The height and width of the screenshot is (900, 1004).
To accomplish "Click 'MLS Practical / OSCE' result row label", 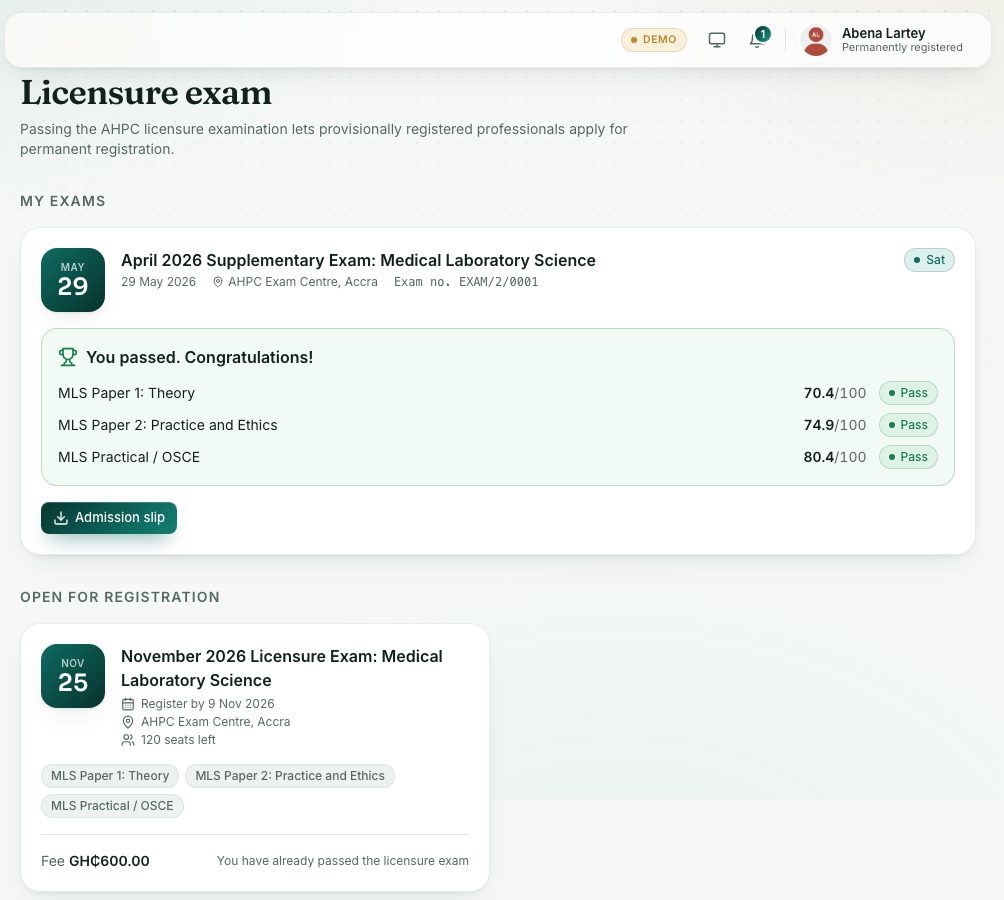I will point(129,457).
